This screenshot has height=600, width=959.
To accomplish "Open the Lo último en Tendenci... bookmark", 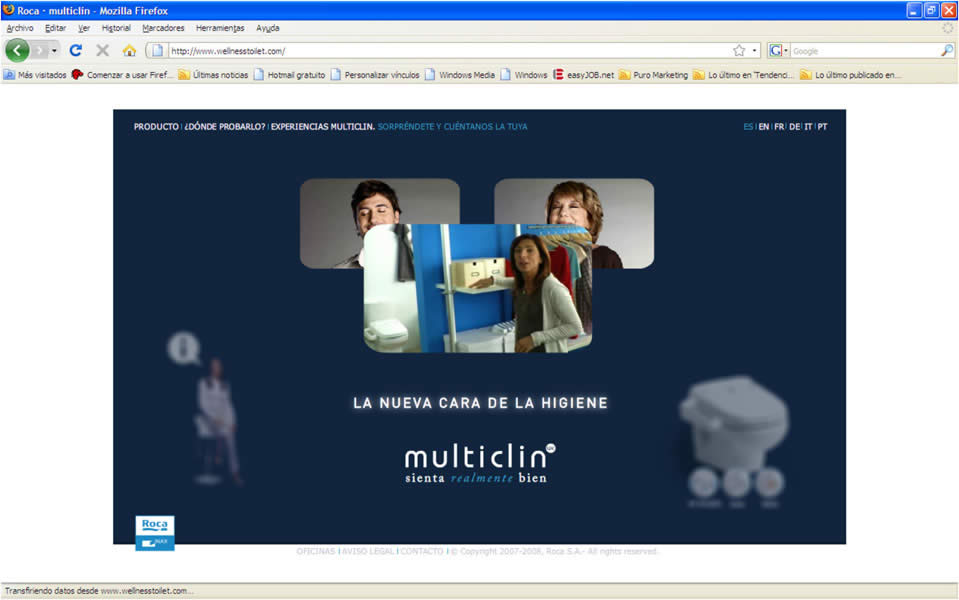I will point(743,75).
